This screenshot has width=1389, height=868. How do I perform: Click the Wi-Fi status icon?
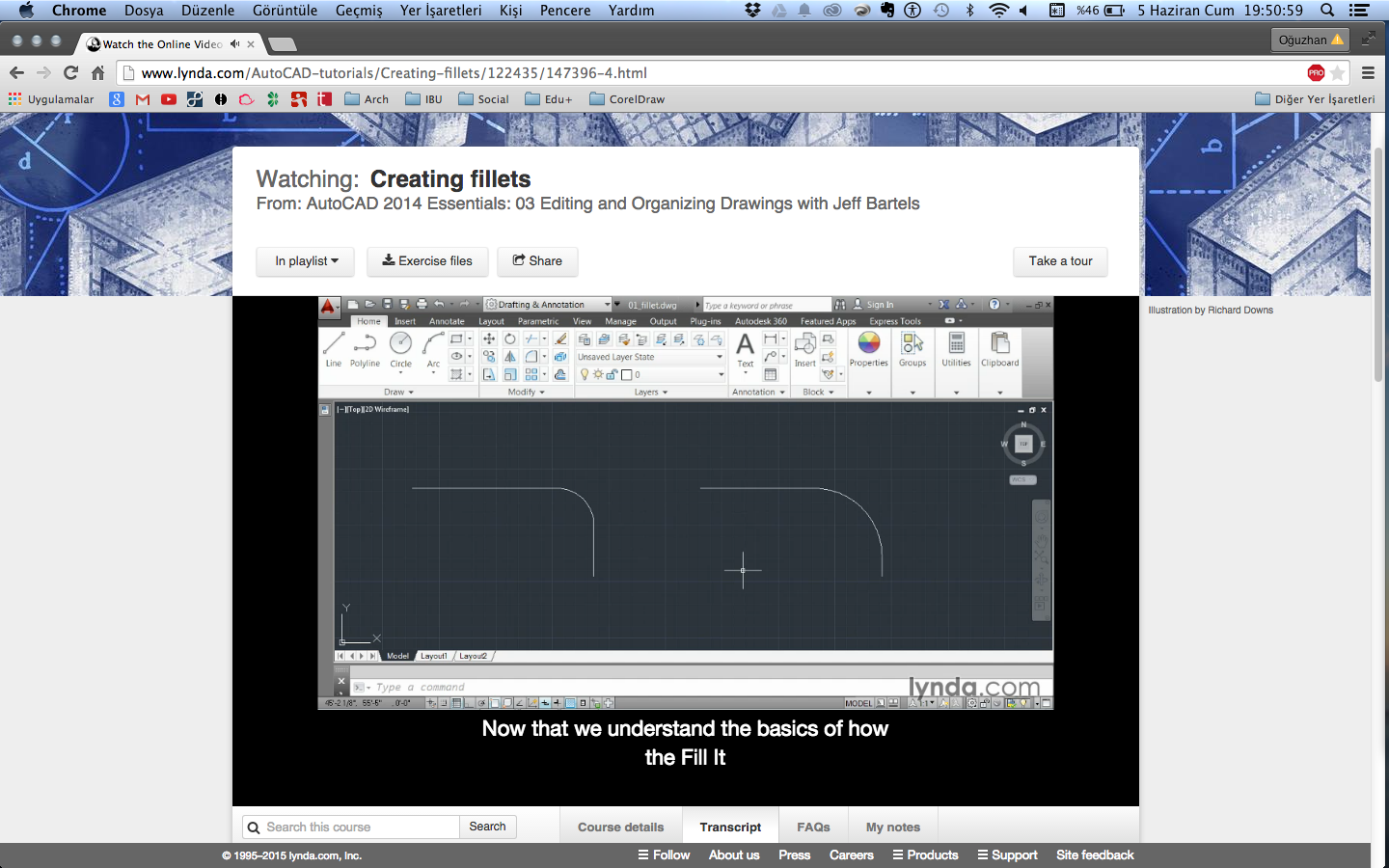coord(999,11)
